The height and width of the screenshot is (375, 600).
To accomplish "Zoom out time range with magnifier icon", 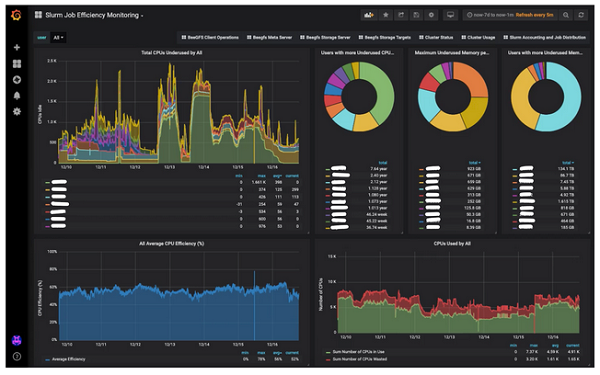I will pyautogui.click(x=566, y=15).
